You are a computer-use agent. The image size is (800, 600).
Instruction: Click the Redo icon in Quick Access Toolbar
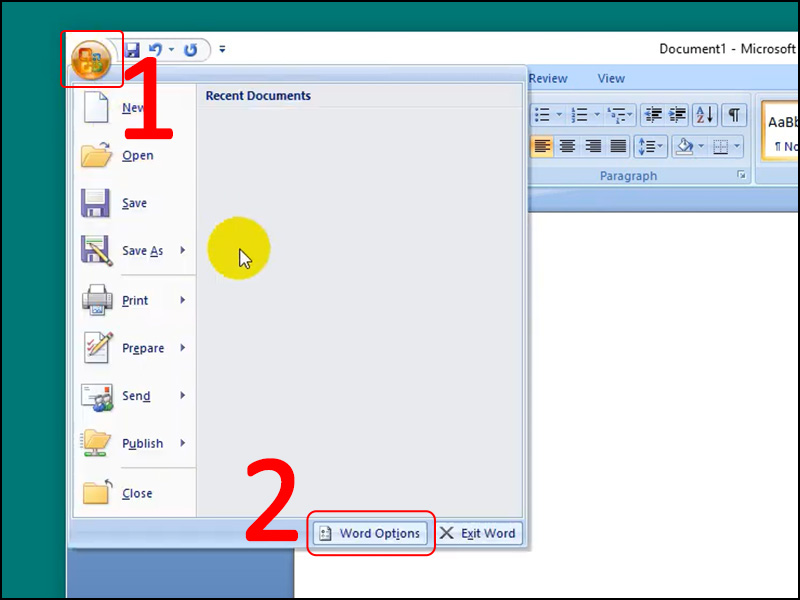tap(190, 48)
